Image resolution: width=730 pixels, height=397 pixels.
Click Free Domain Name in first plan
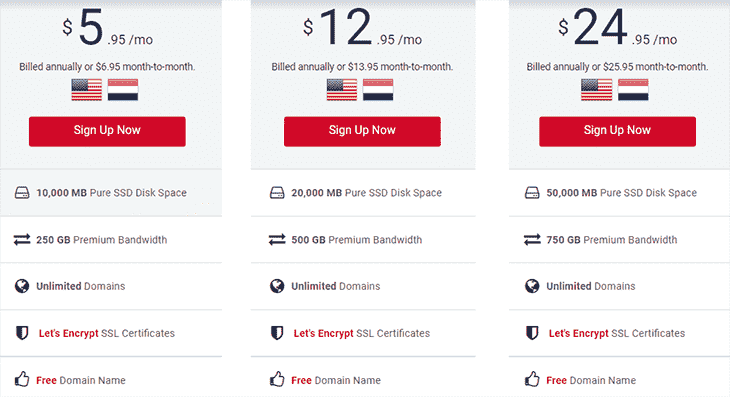81,380
